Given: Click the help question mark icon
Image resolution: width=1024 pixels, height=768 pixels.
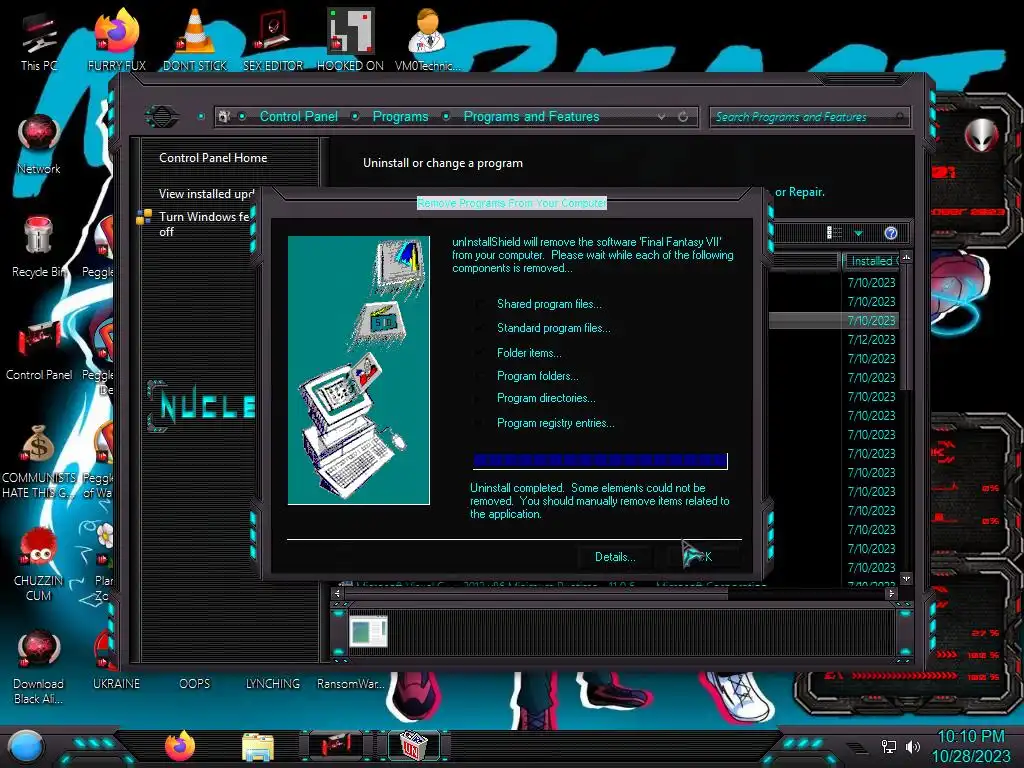Looking at the screenshot, I should (891, 233).
